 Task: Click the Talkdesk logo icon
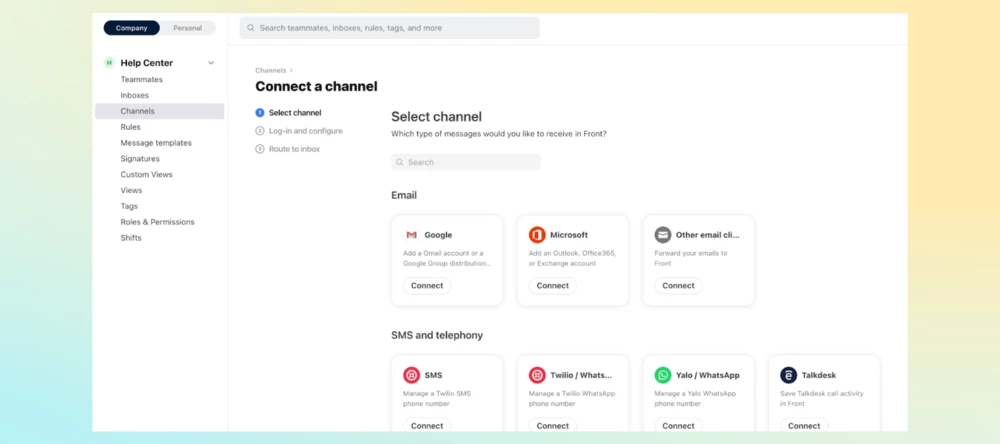788,375
